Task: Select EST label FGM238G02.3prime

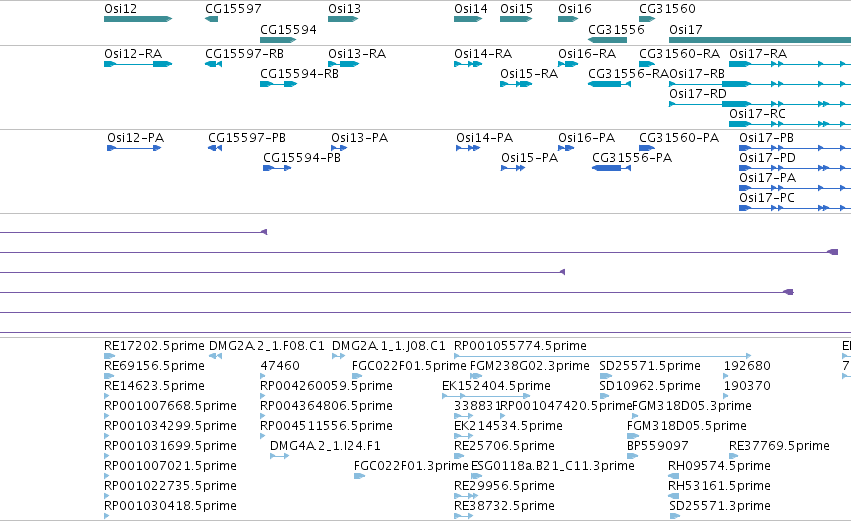Action: [529, 366]
